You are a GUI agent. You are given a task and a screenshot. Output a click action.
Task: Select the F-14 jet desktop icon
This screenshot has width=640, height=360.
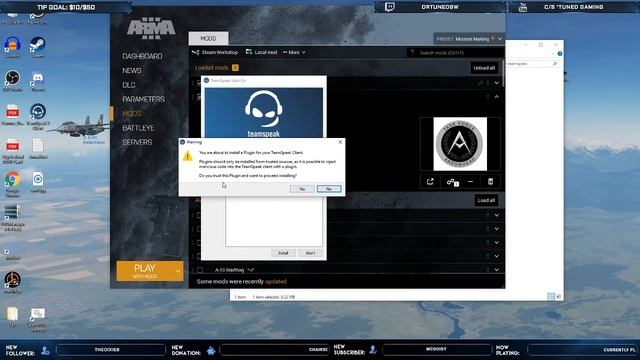pyautogui.click(x=80, y=127)
